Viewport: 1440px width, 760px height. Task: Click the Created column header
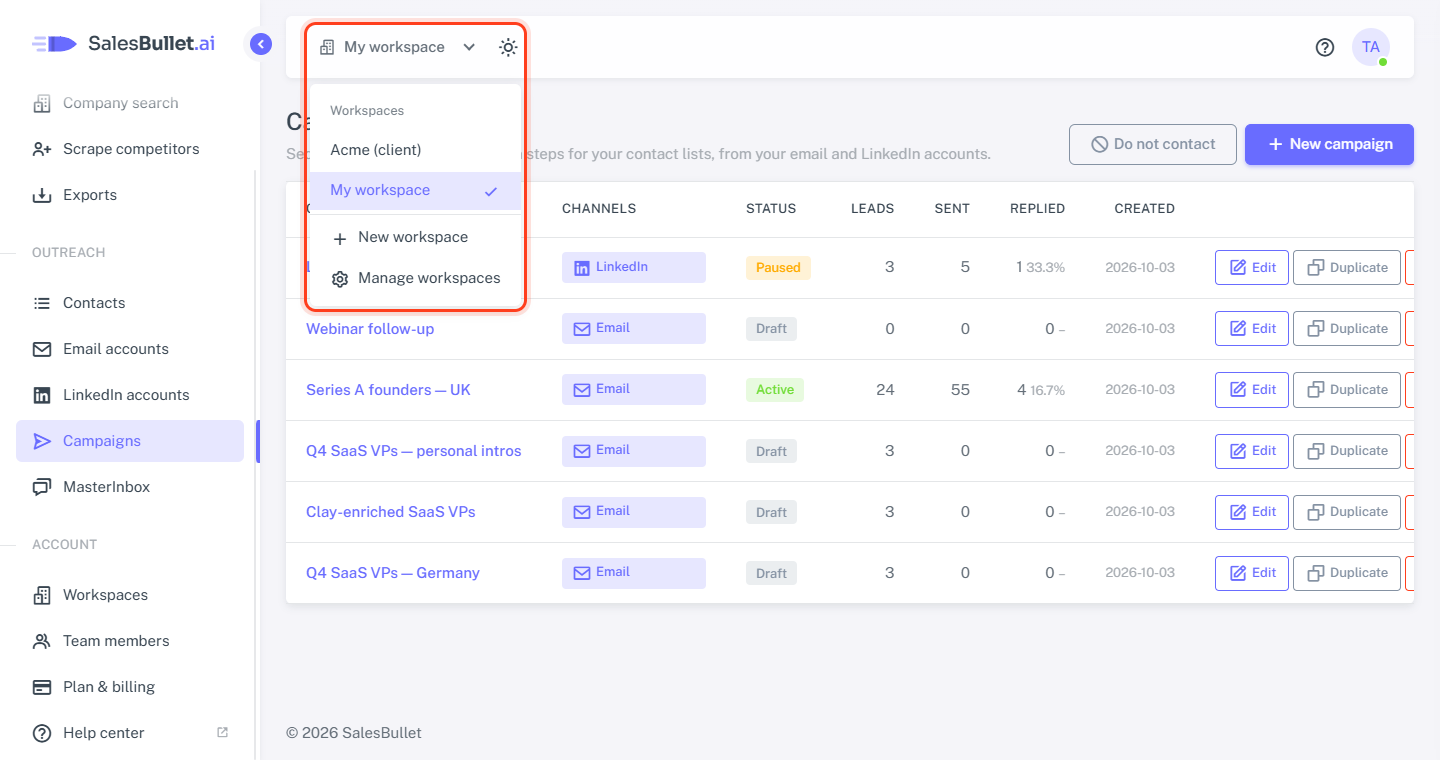1145,209
